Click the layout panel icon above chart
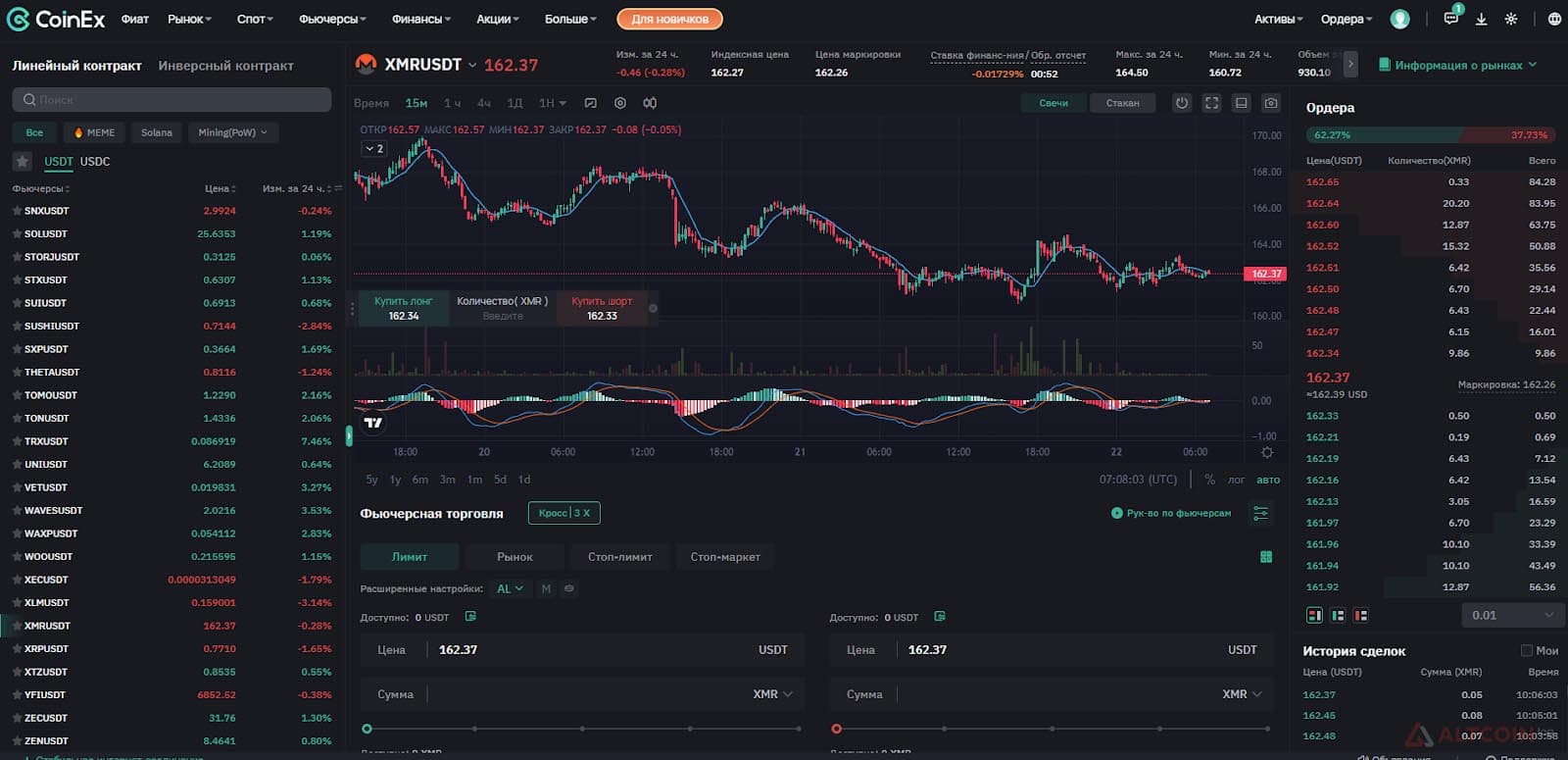The height and width of the screenshot is (760, 1568). tap(1242, 103)
